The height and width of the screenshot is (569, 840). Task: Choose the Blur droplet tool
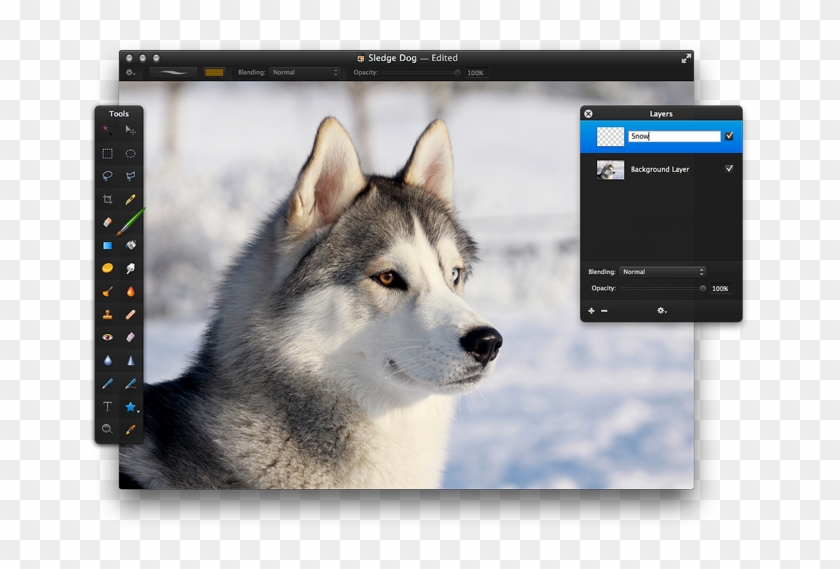[x=107, y=361]
